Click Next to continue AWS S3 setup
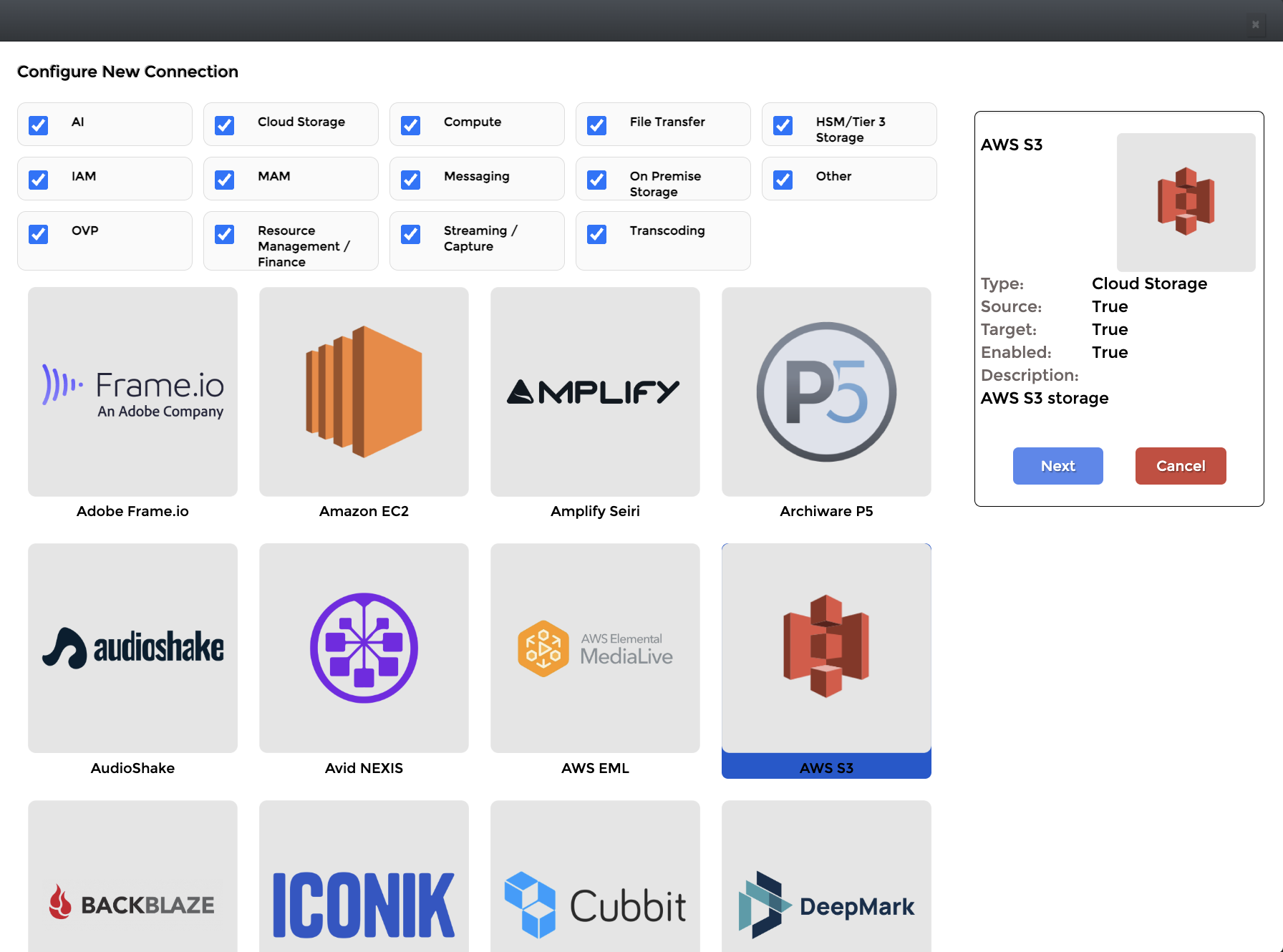The height and width of the screenshot is (952, 1283). click(1057, 466)
